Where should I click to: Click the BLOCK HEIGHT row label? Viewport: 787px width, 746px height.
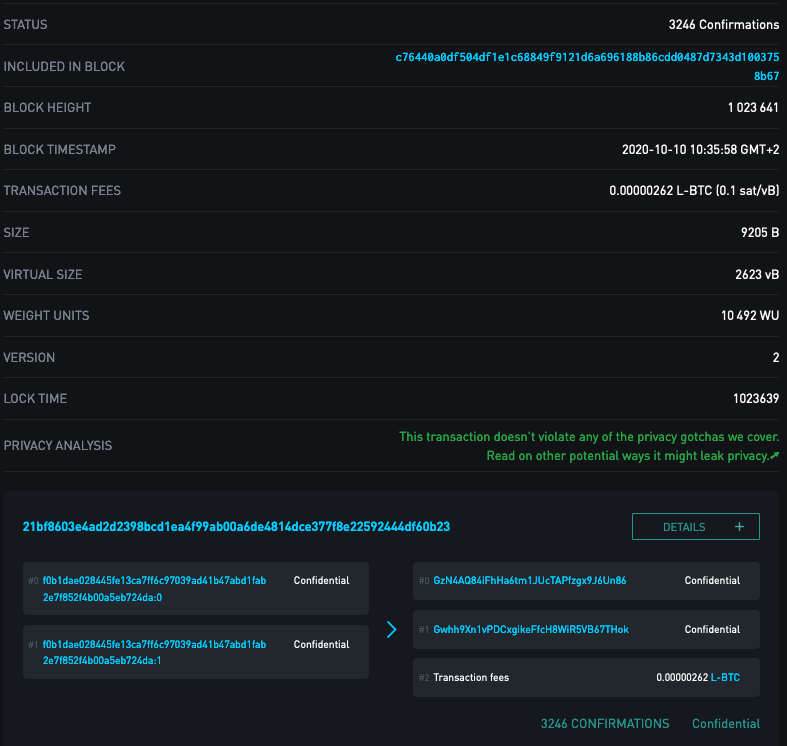coord(47,107)
